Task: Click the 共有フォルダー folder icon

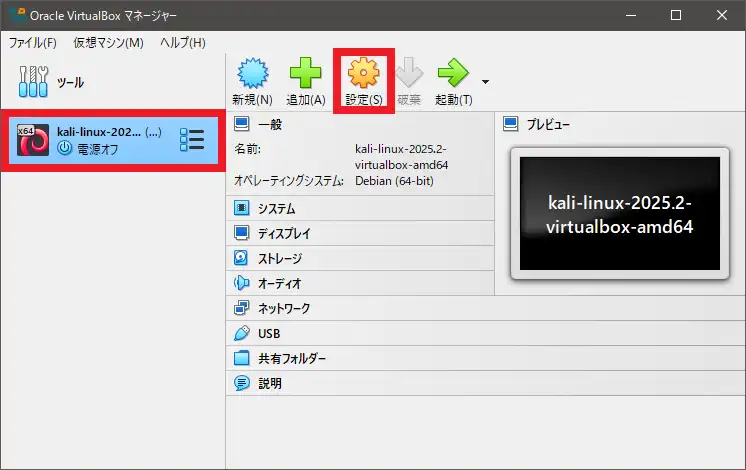Action: [242, 358]
